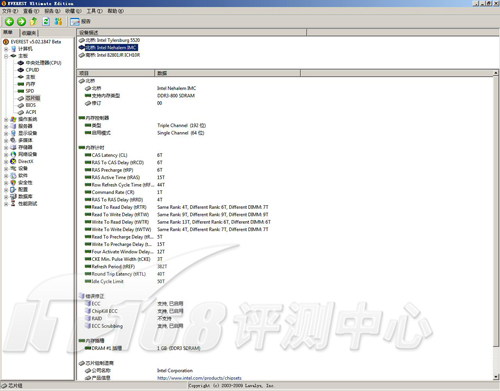
Task: Collapse the expanded motherboard (主板) node
Action: pyautogui.click(x=6, y=56)
